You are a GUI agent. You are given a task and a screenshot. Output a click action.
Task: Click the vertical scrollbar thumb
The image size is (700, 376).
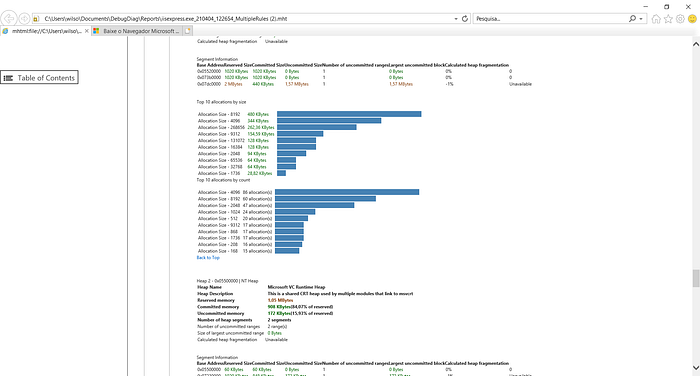(696, 278)
